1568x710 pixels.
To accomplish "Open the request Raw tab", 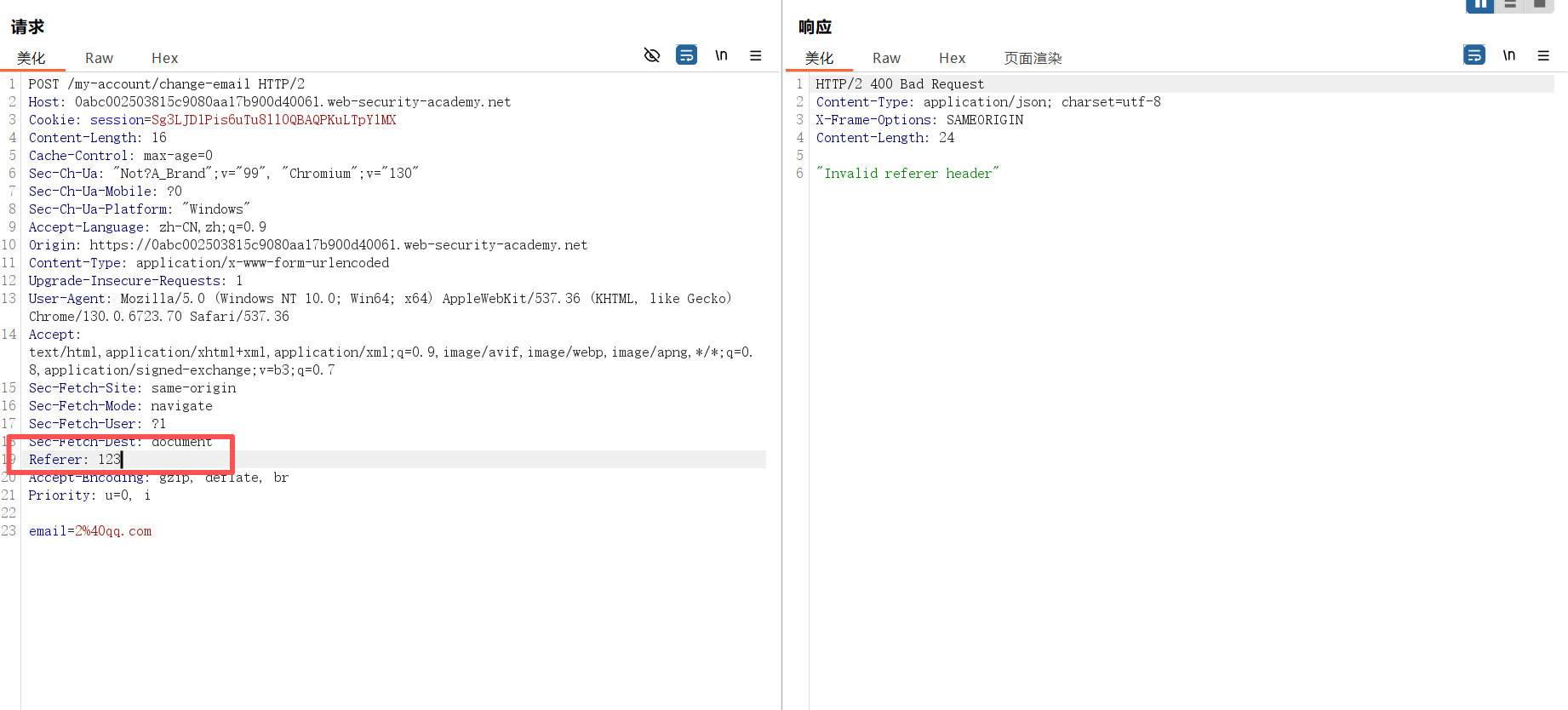I will coord(99,58).
